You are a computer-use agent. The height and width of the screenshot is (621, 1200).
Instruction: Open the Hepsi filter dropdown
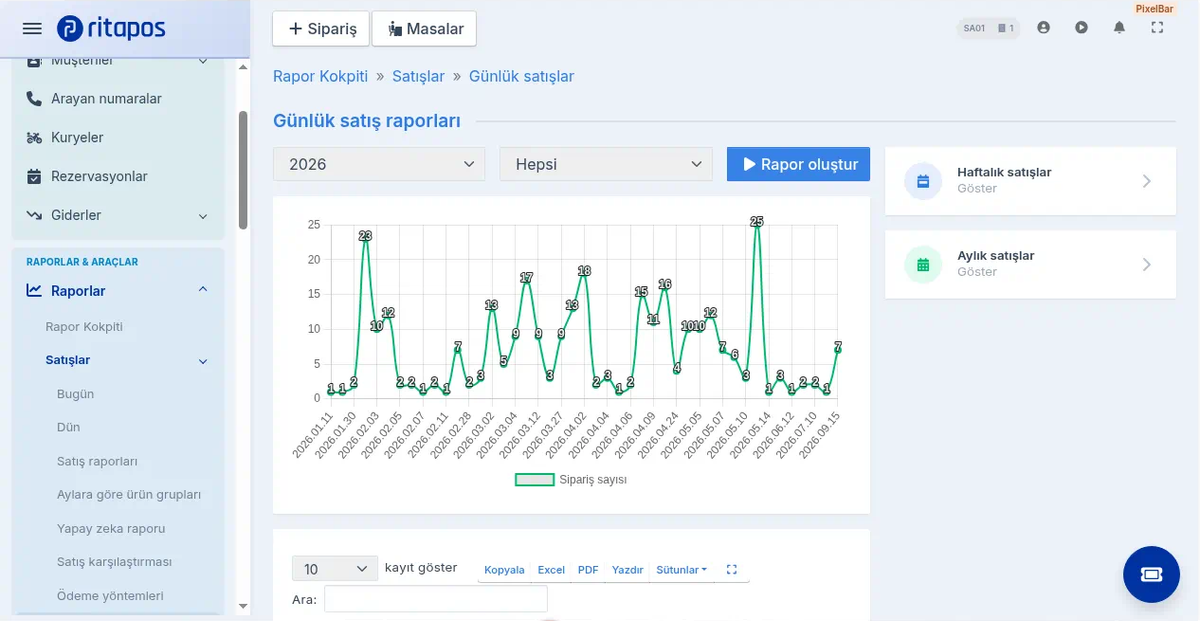(606, 164)
